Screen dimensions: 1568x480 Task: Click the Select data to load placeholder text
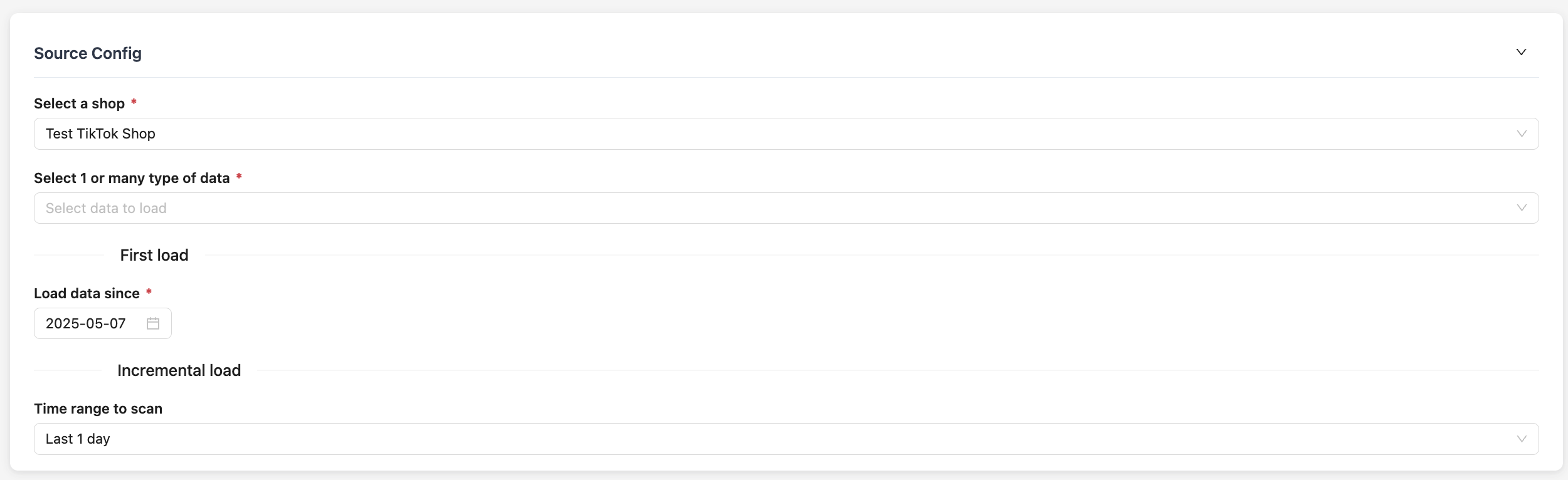pos(106,208)
